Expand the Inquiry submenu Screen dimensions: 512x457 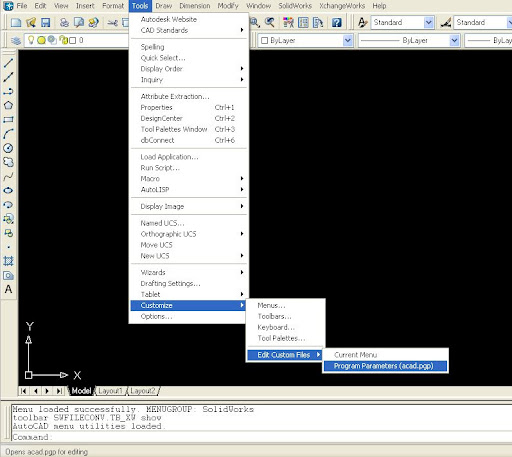coord(189,80)
